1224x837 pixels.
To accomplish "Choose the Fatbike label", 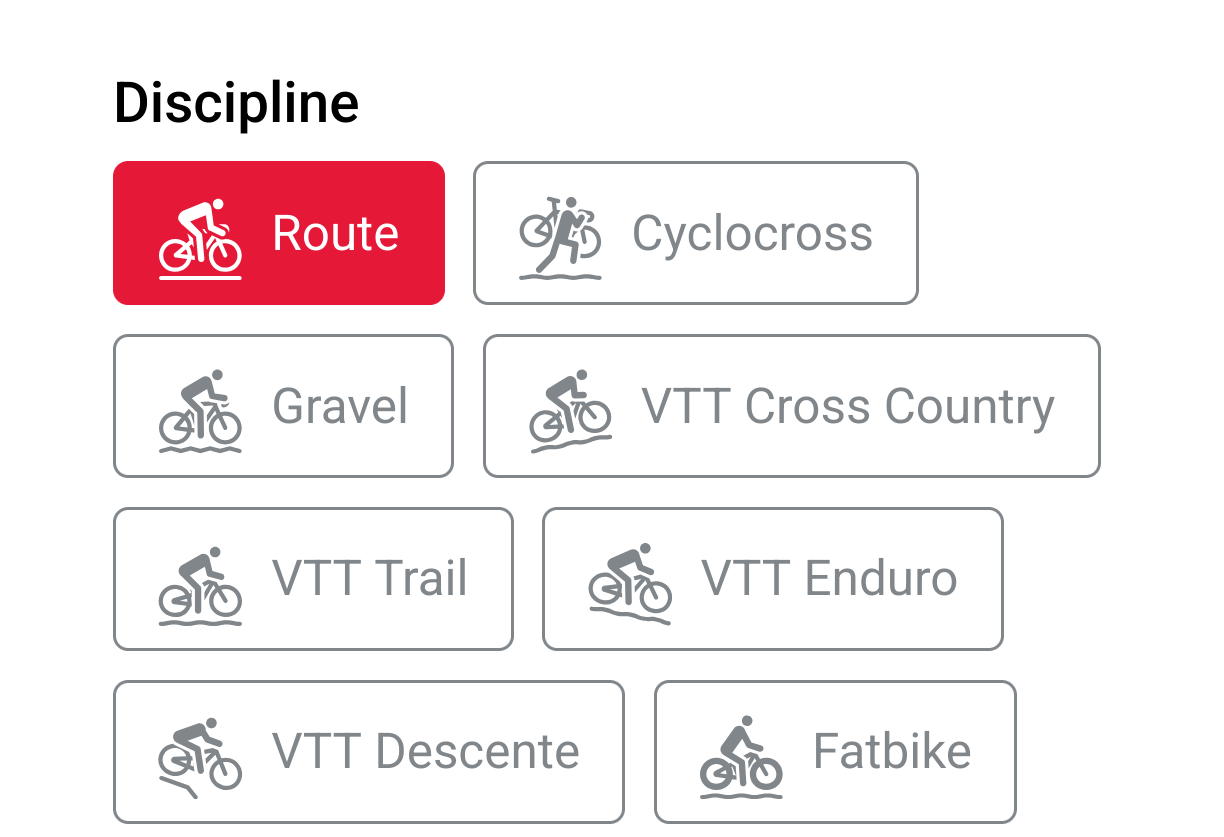I will [892, 753].
